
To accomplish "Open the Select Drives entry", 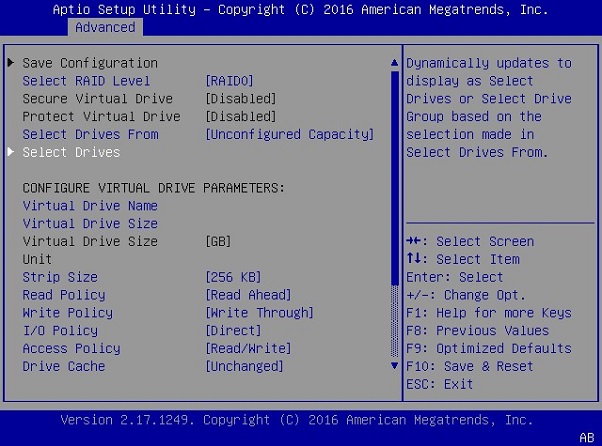I will coord(71,153).
